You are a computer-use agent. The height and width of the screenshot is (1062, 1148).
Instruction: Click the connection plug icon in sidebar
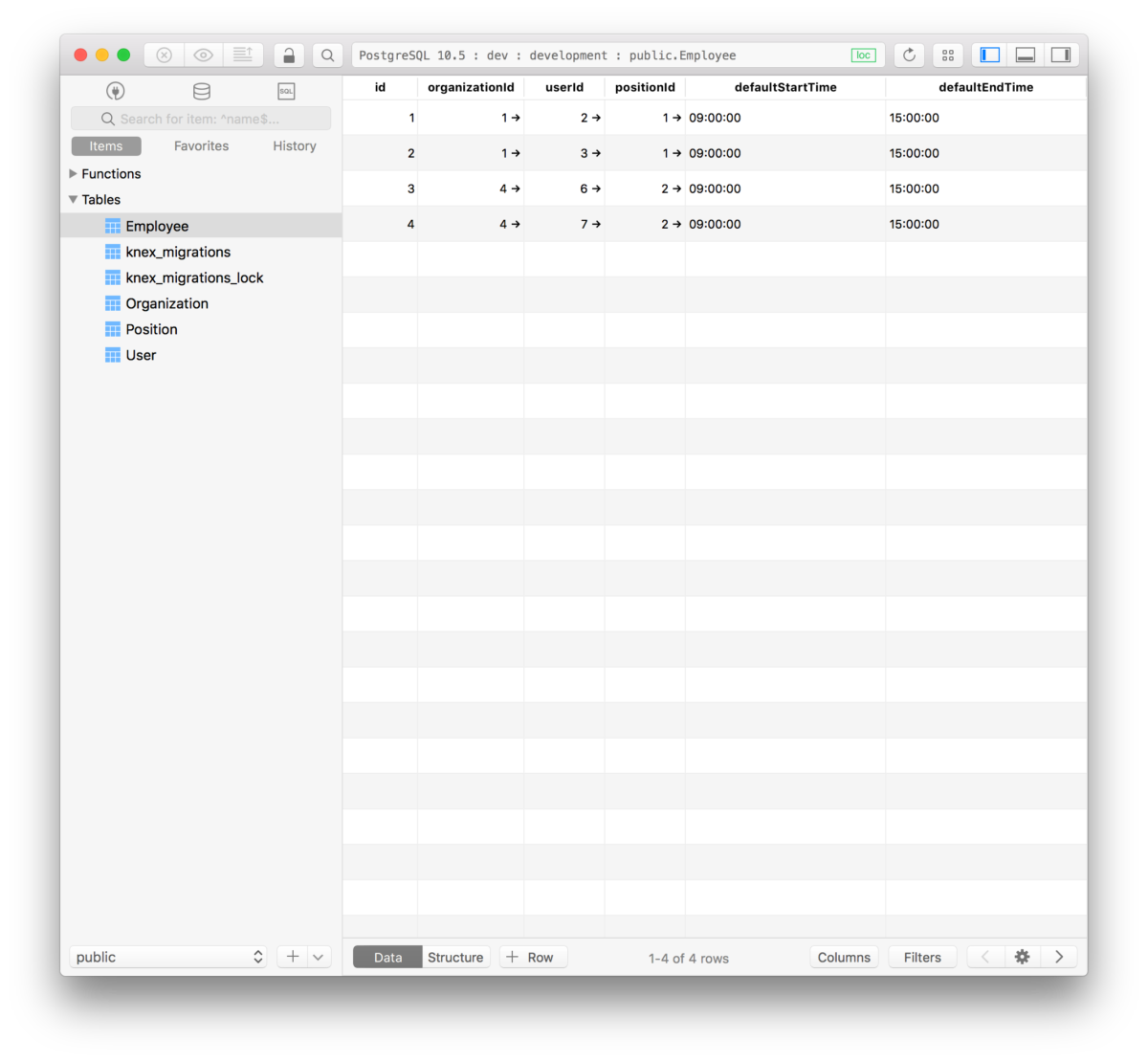tap(116, 91)
